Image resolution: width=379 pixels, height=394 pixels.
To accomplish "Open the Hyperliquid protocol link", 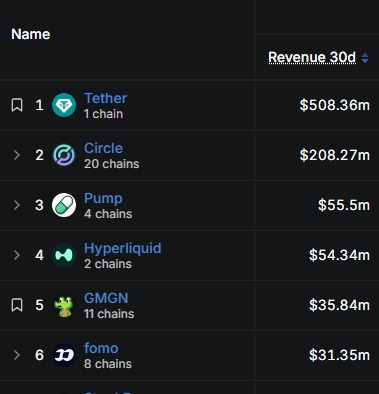I will coord(123,248).
